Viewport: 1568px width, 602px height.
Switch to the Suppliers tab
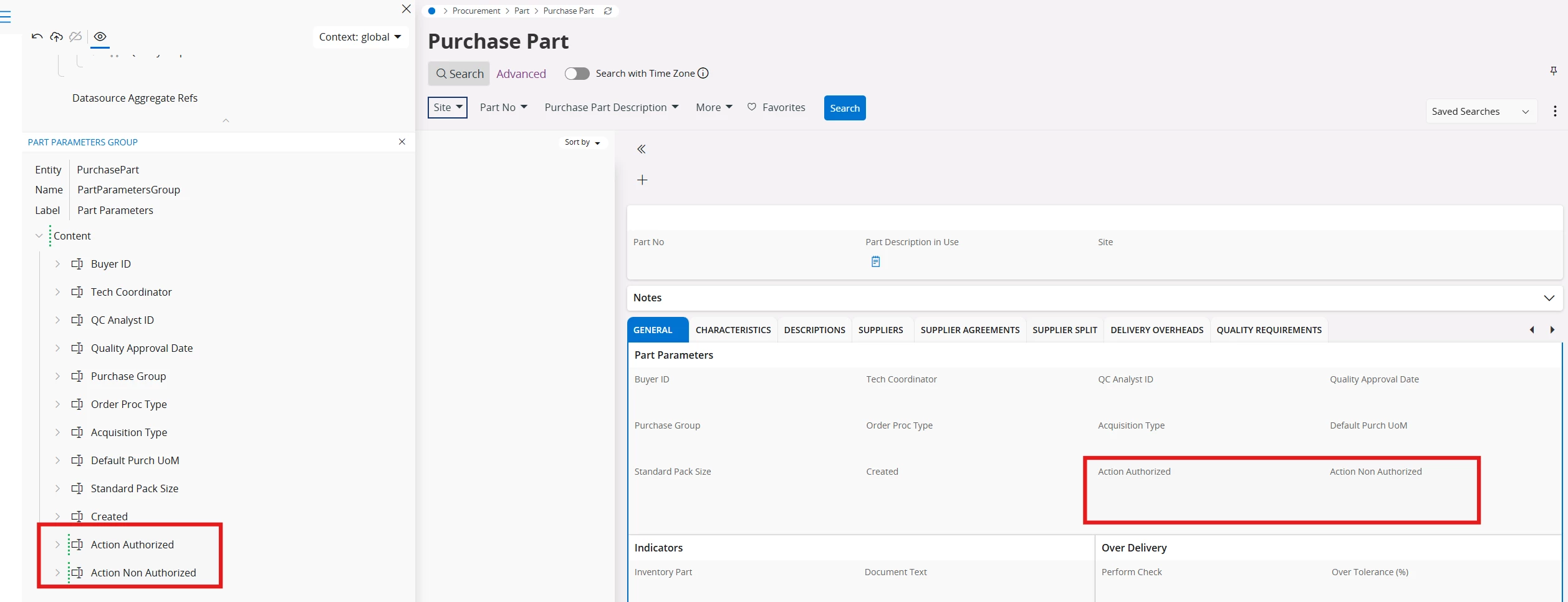tap(880, 330)
